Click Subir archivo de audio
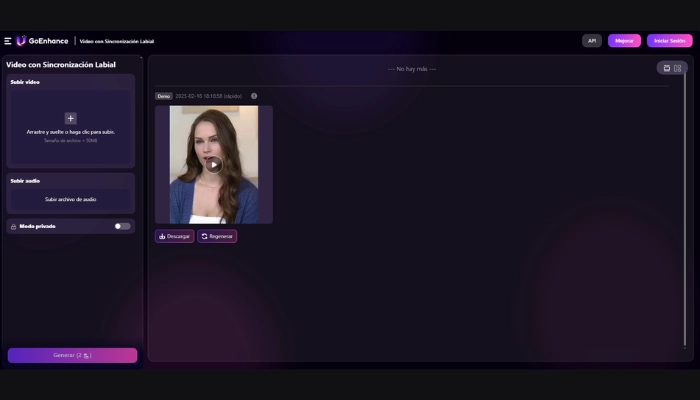This screenshot has height=400, width=700. click(x=71, y=200)
